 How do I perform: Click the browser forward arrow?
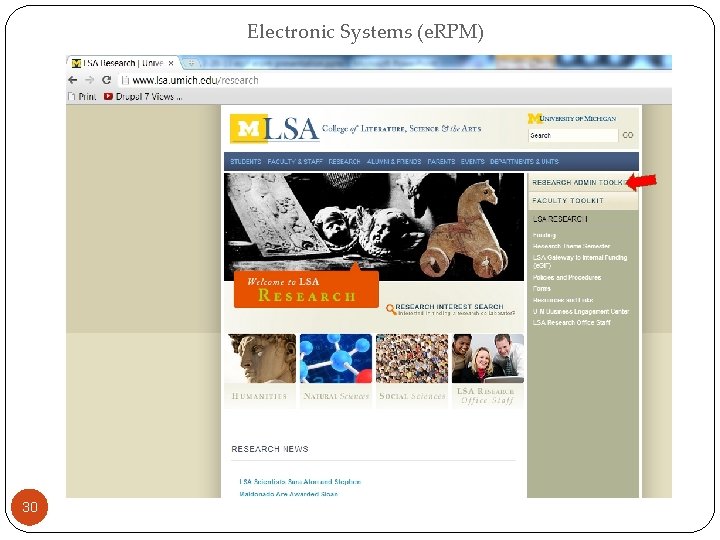pos(90,80)
